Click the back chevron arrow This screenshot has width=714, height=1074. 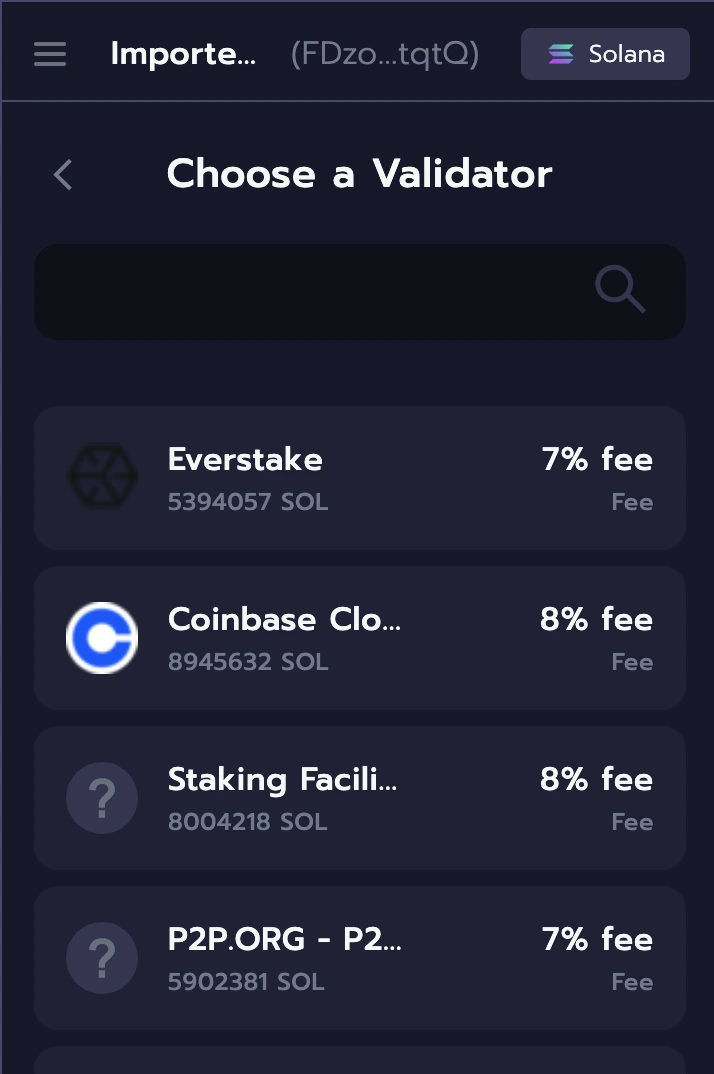62,174
